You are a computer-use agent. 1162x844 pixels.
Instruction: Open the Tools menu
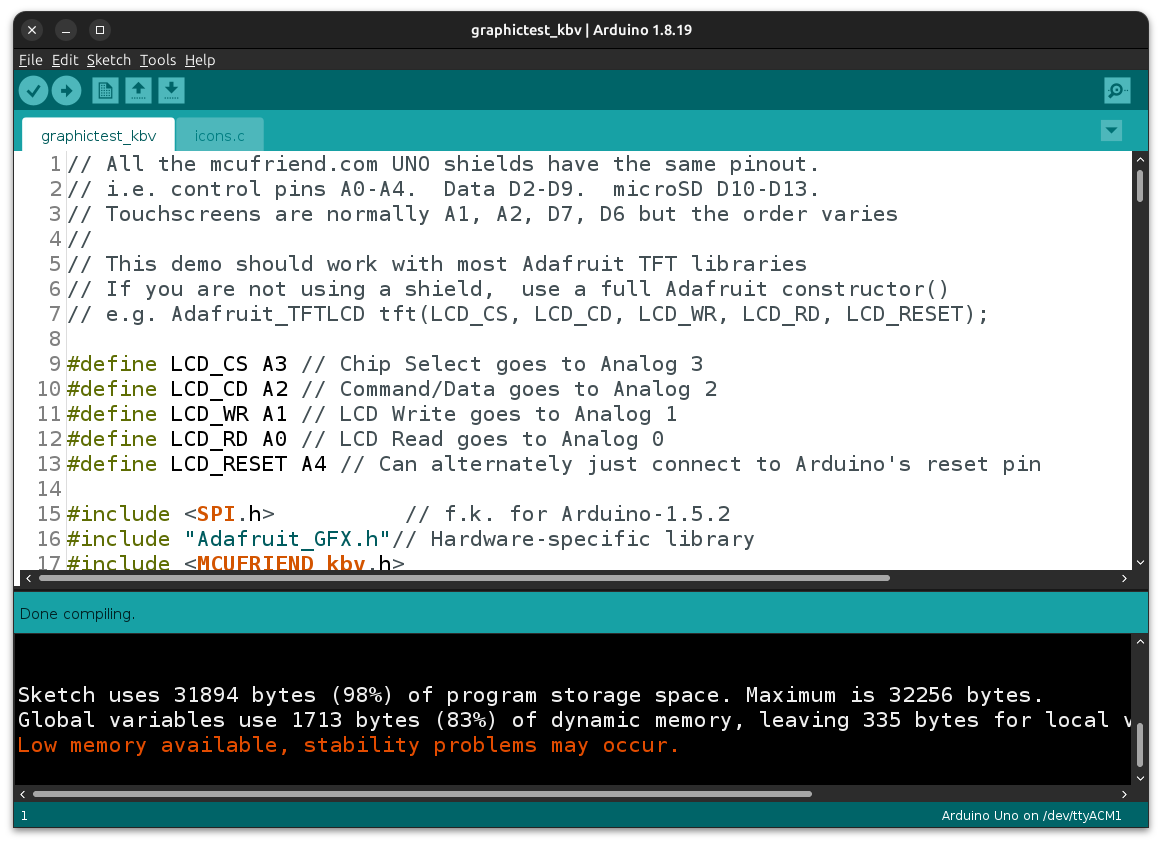point(158,60)
